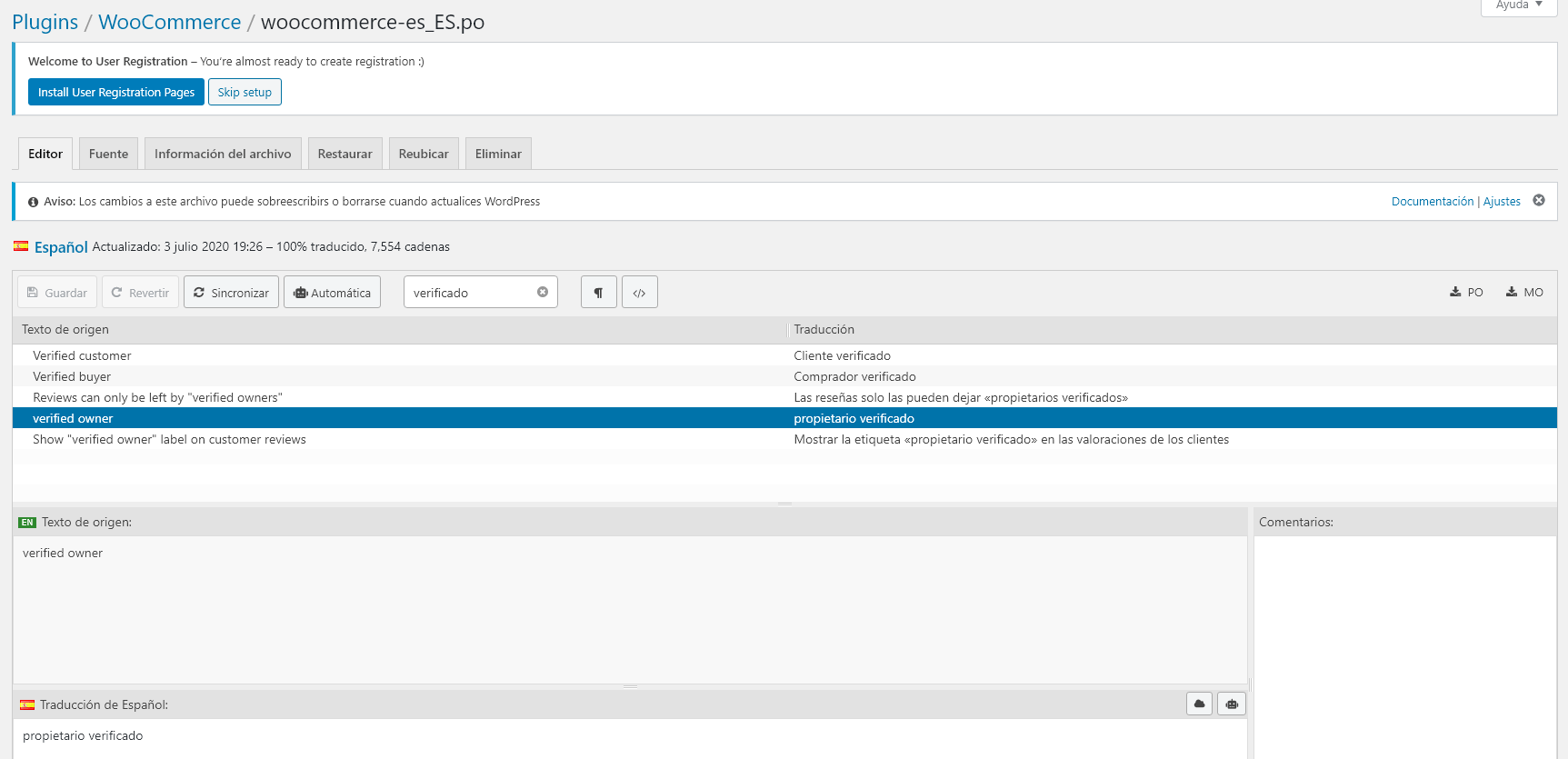The image size is (1568, 759).
Task: Click Install User Registration Pages button
Action: click(x=116, y=92)
